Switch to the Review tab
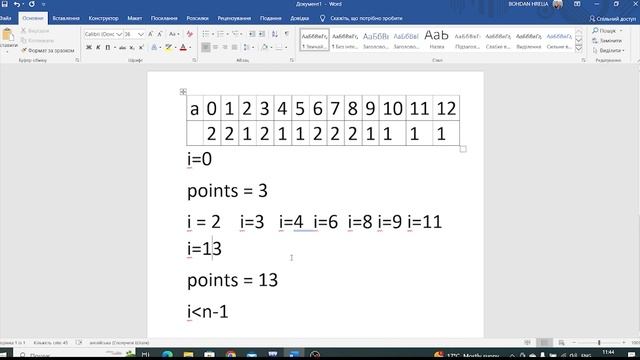 (x=234, y=18)
